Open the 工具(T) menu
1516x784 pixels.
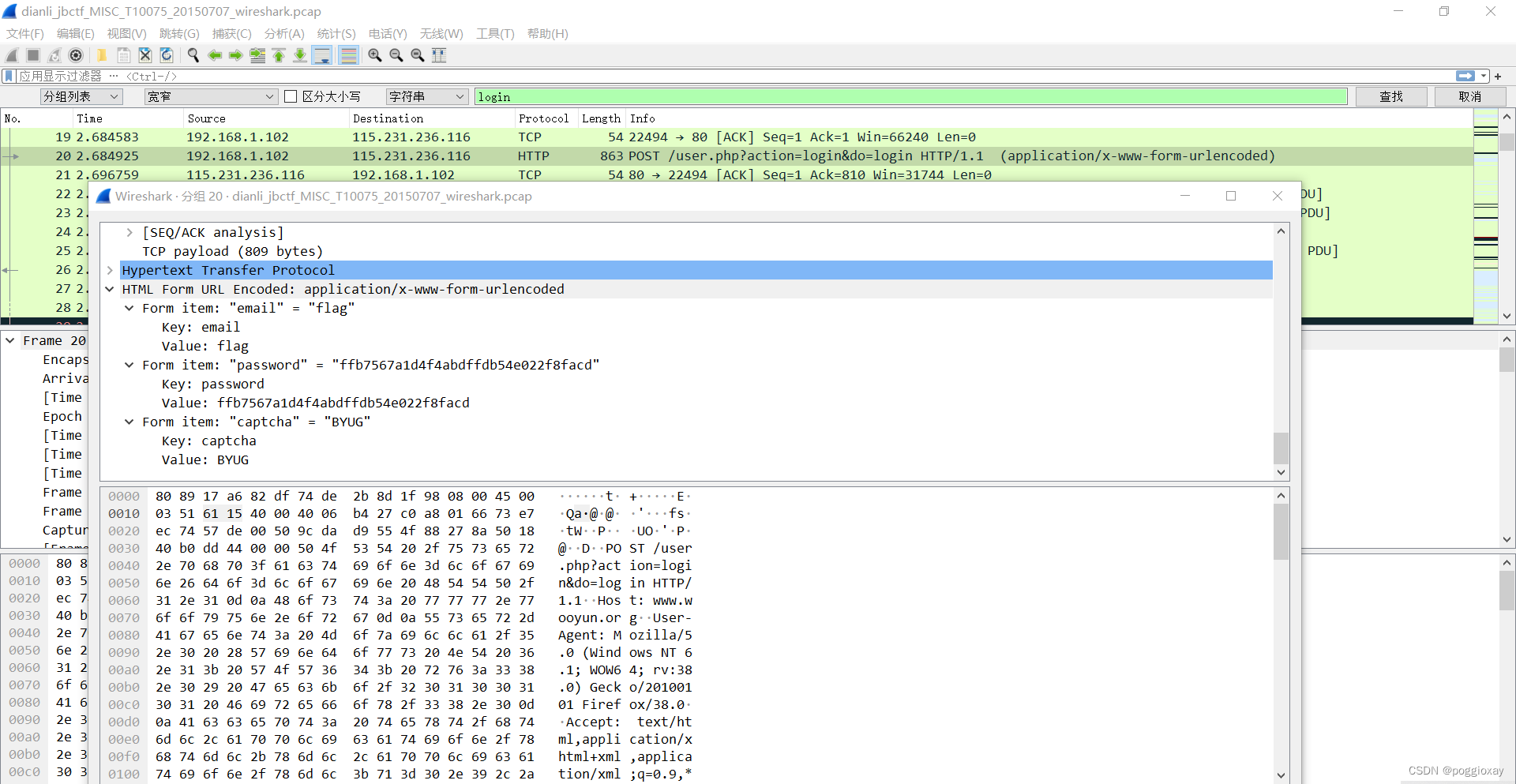tap(495, 33)
